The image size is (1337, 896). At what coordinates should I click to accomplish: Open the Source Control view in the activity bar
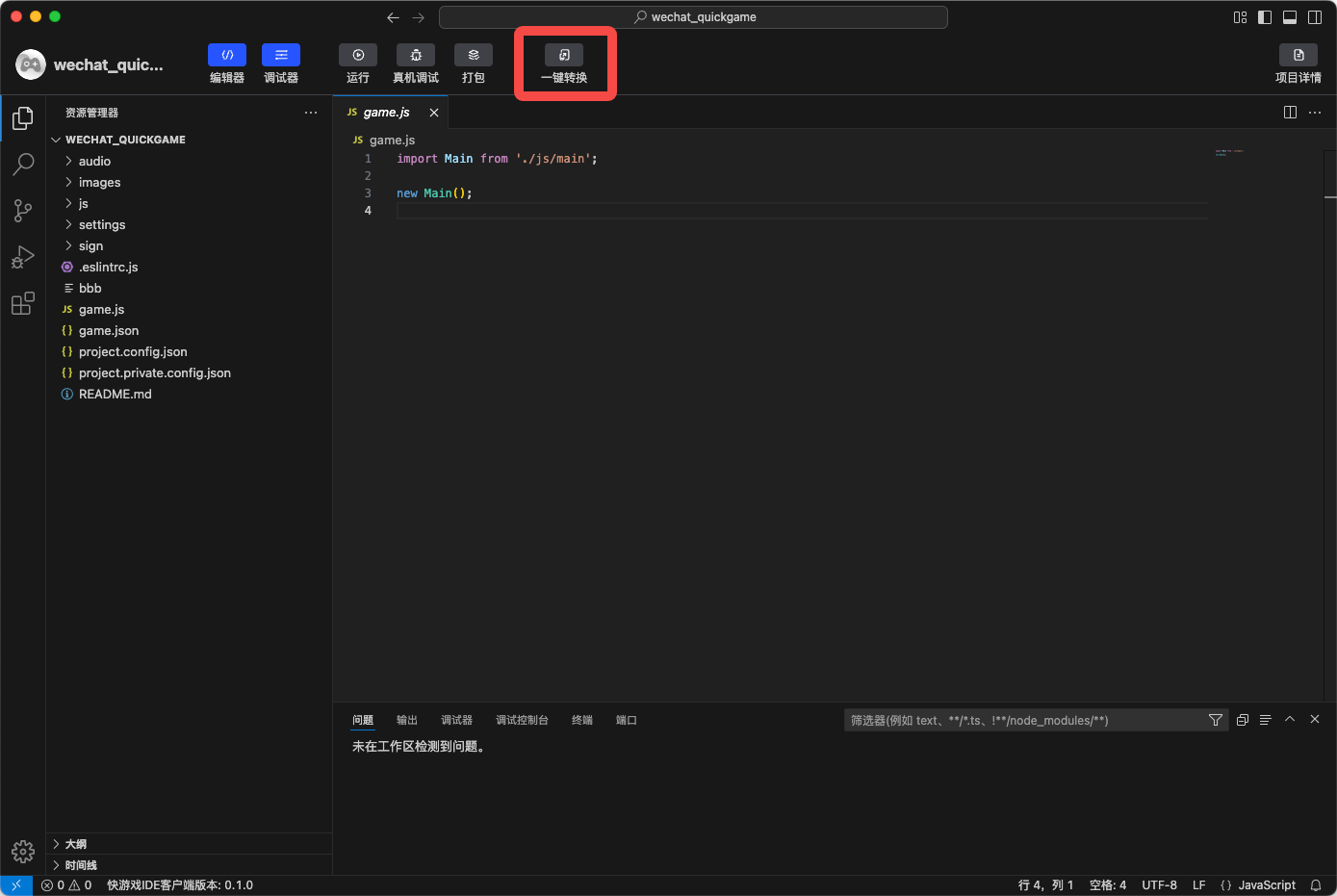(x=23, y=210)
